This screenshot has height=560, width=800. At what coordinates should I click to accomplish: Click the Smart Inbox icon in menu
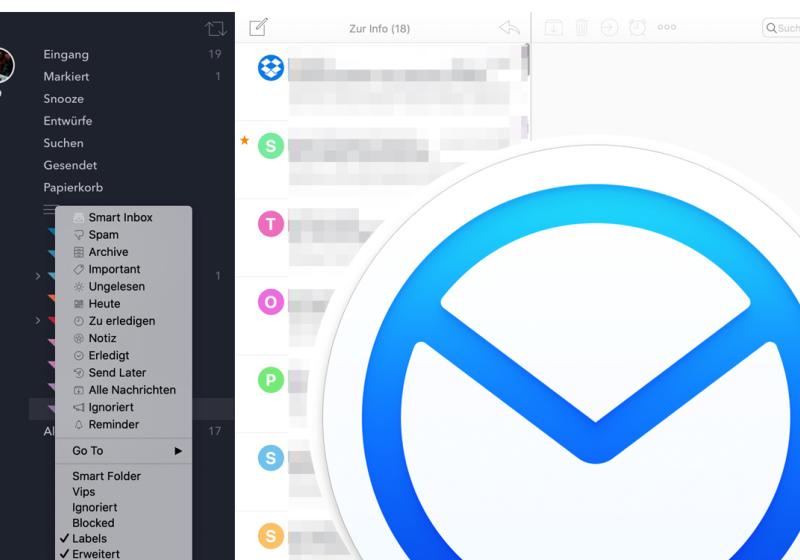pos(79,218)
